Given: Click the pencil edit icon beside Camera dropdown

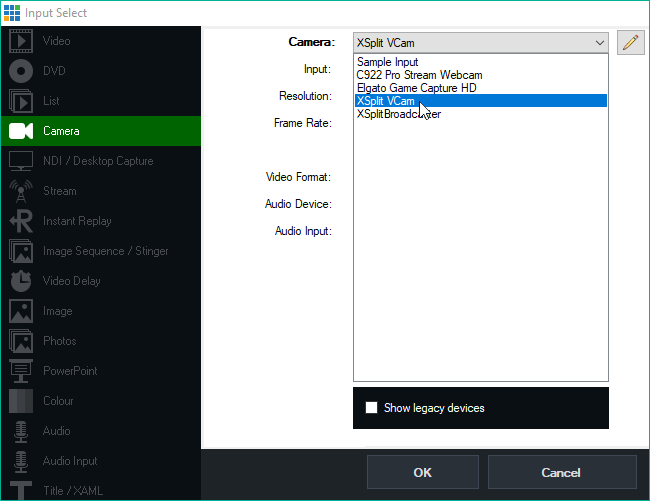Looking at the screenshot, I should click(x=631, y=42).
